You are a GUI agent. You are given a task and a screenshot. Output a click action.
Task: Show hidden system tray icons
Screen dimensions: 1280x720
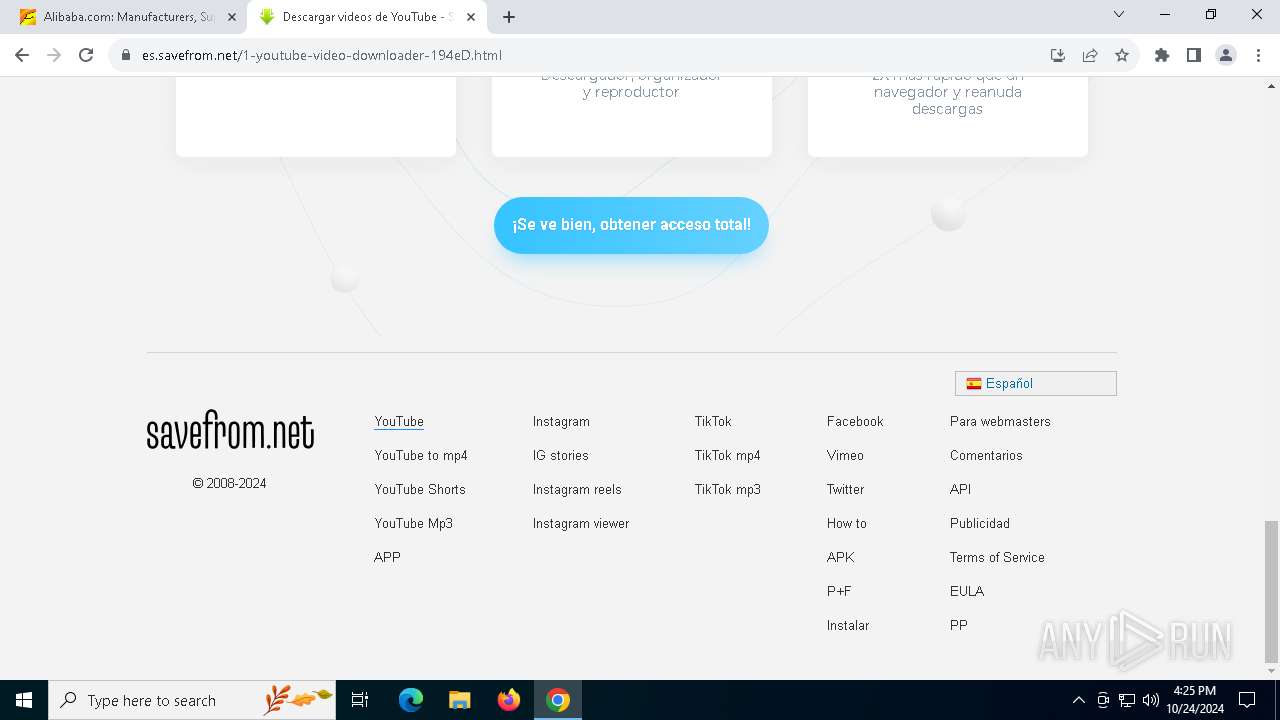[x=1078, y=700]
